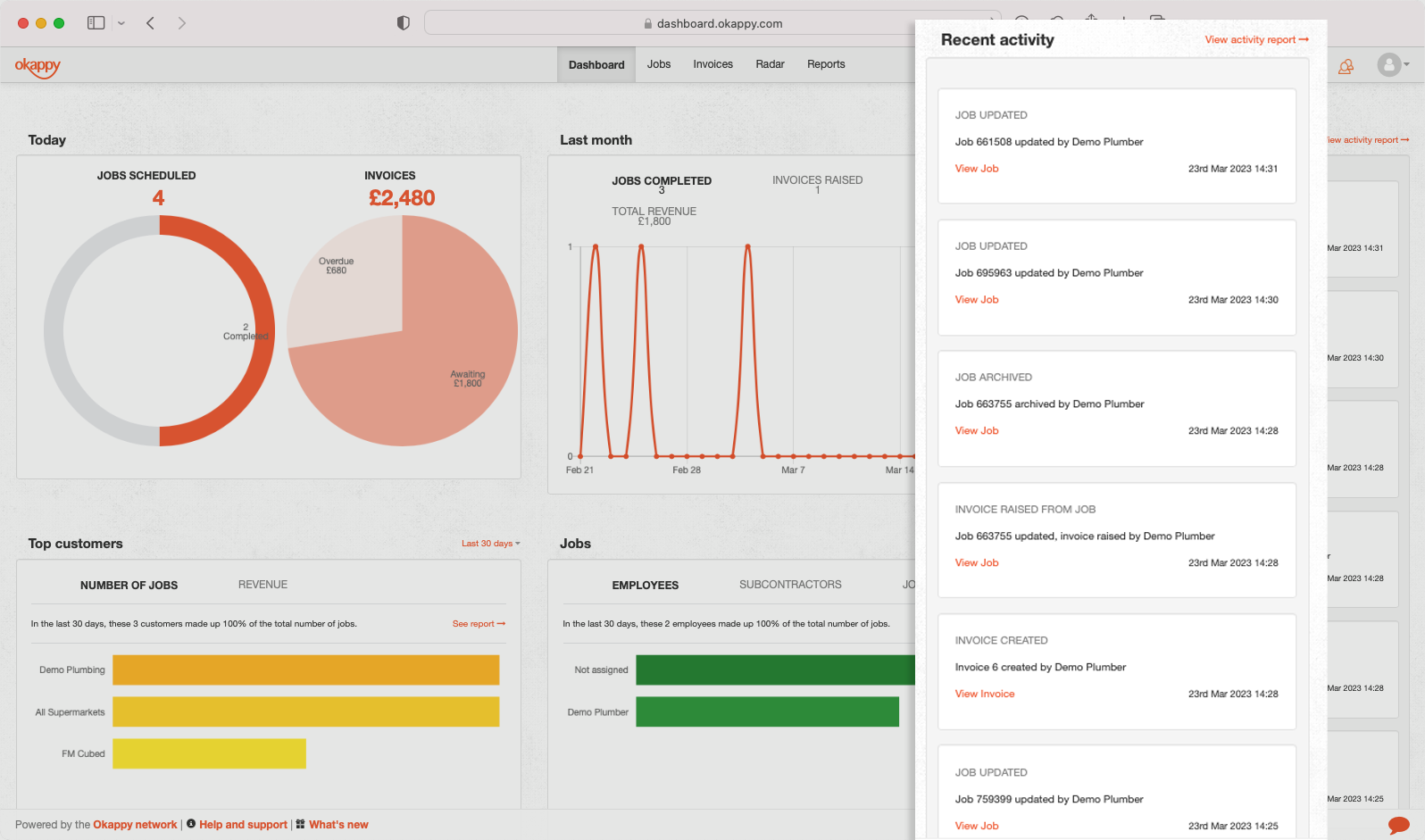The height and width of the screenshot is (840, 1425).
Task: Click the '23rd Mar 2023 14:30' timestamp
Action: click(x=1233, y=300)
